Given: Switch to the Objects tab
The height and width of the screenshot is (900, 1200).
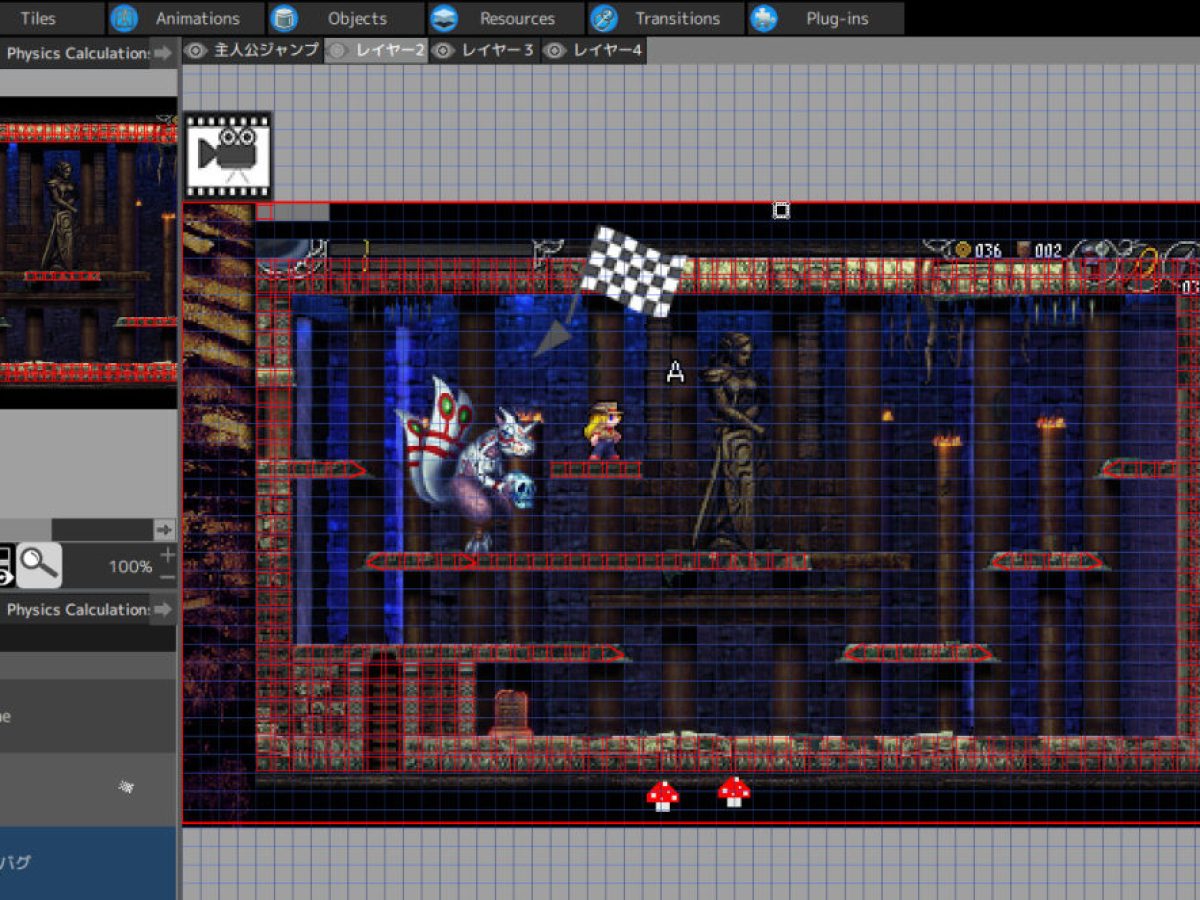Looking at the screenshot, I should pos(346,18).
